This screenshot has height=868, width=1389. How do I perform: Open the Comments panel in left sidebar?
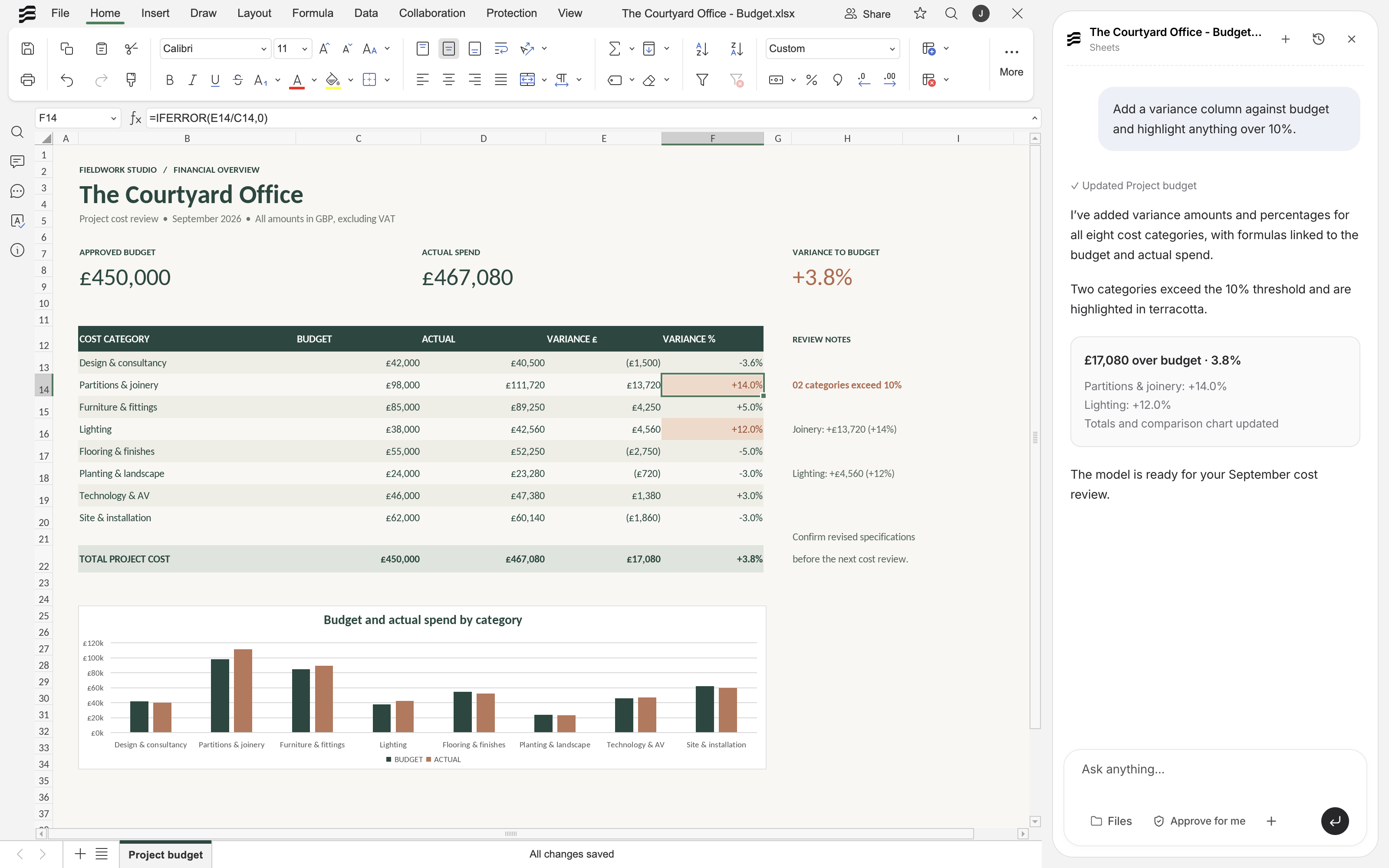[17, 161]
